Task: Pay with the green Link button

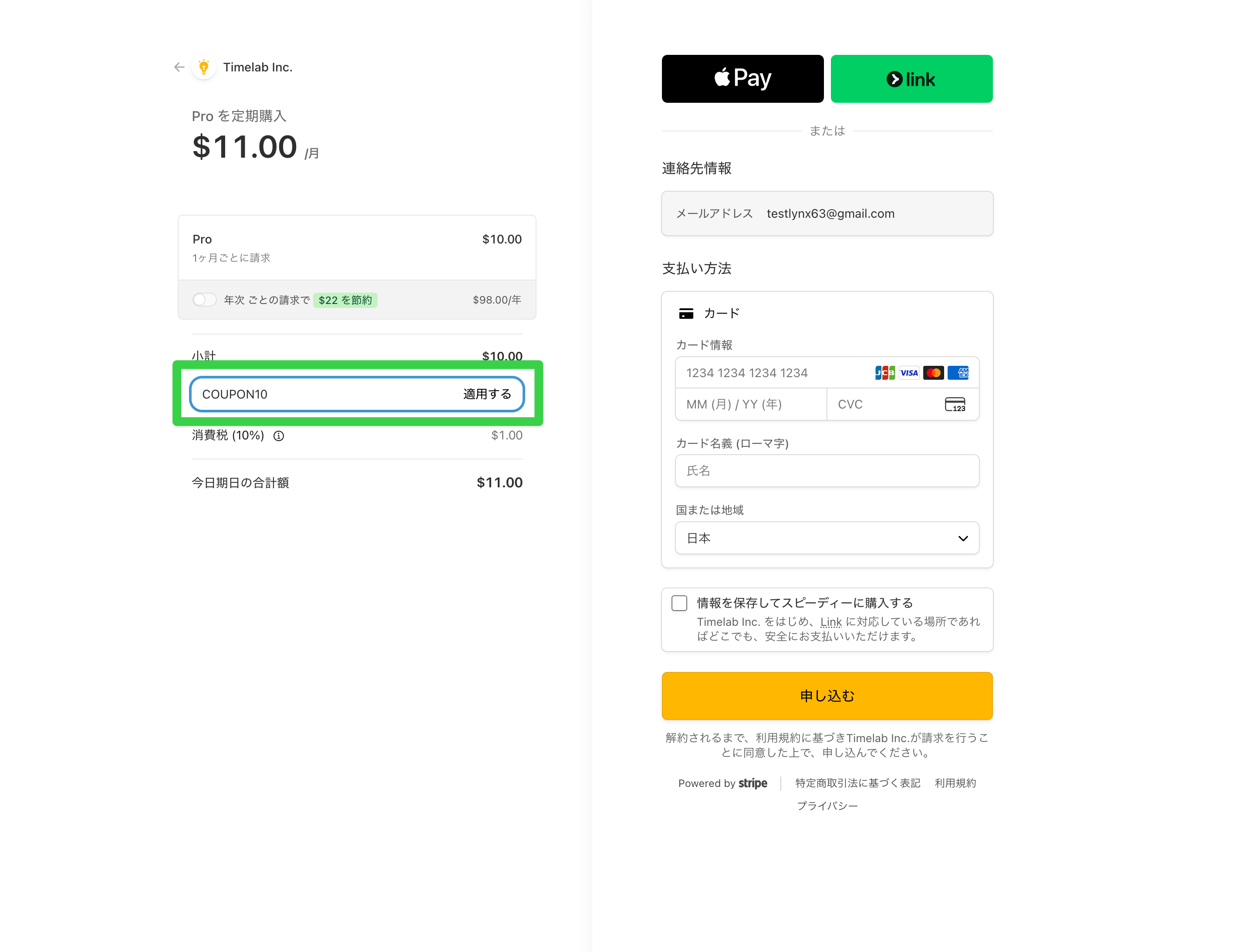Action: 911,79
